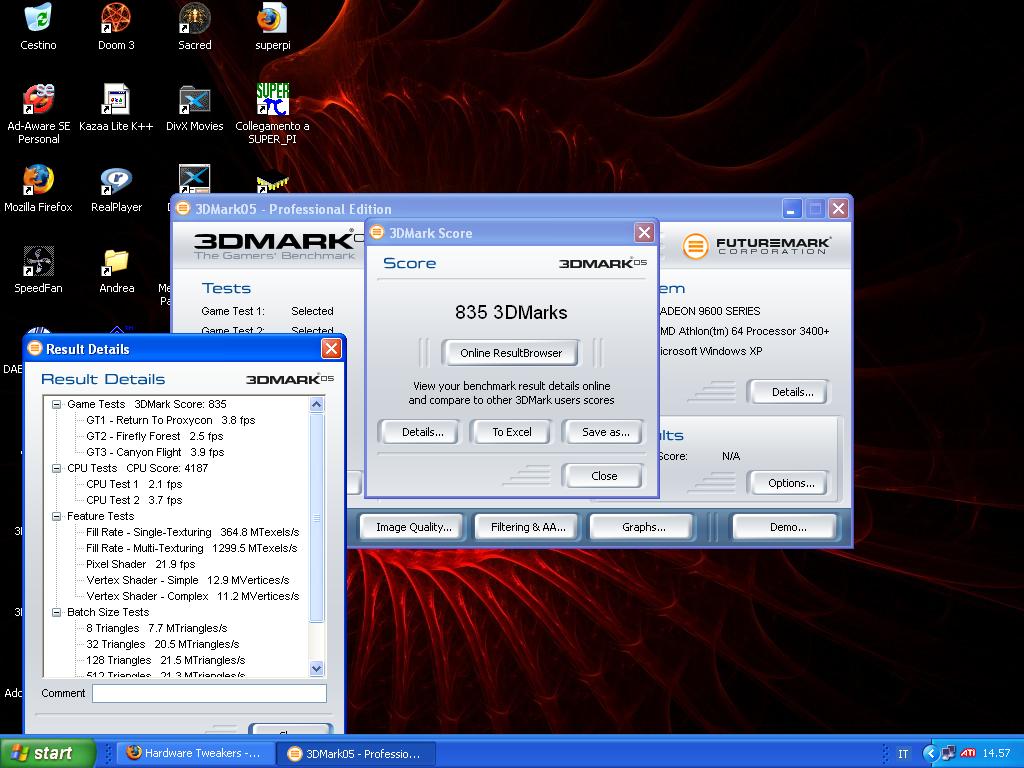Launch Ad-Aware SE Personal shortcut
This screenshot has height=768, width=1024.
pyautogui.click(x=39, y=114)
